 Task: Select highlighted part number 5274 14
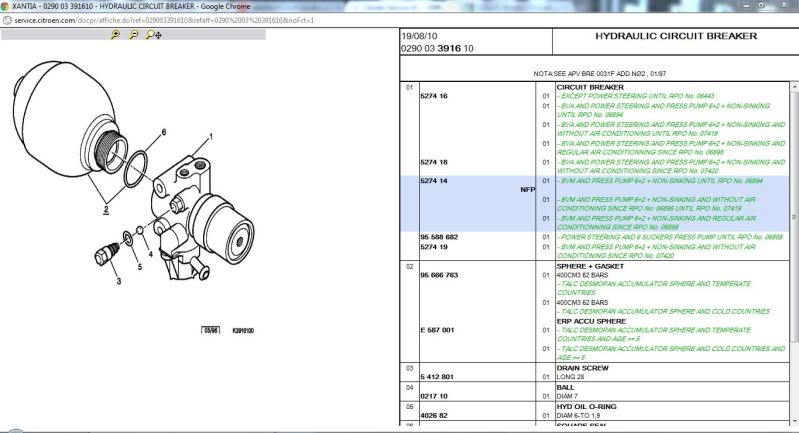(x=434, y=181)
